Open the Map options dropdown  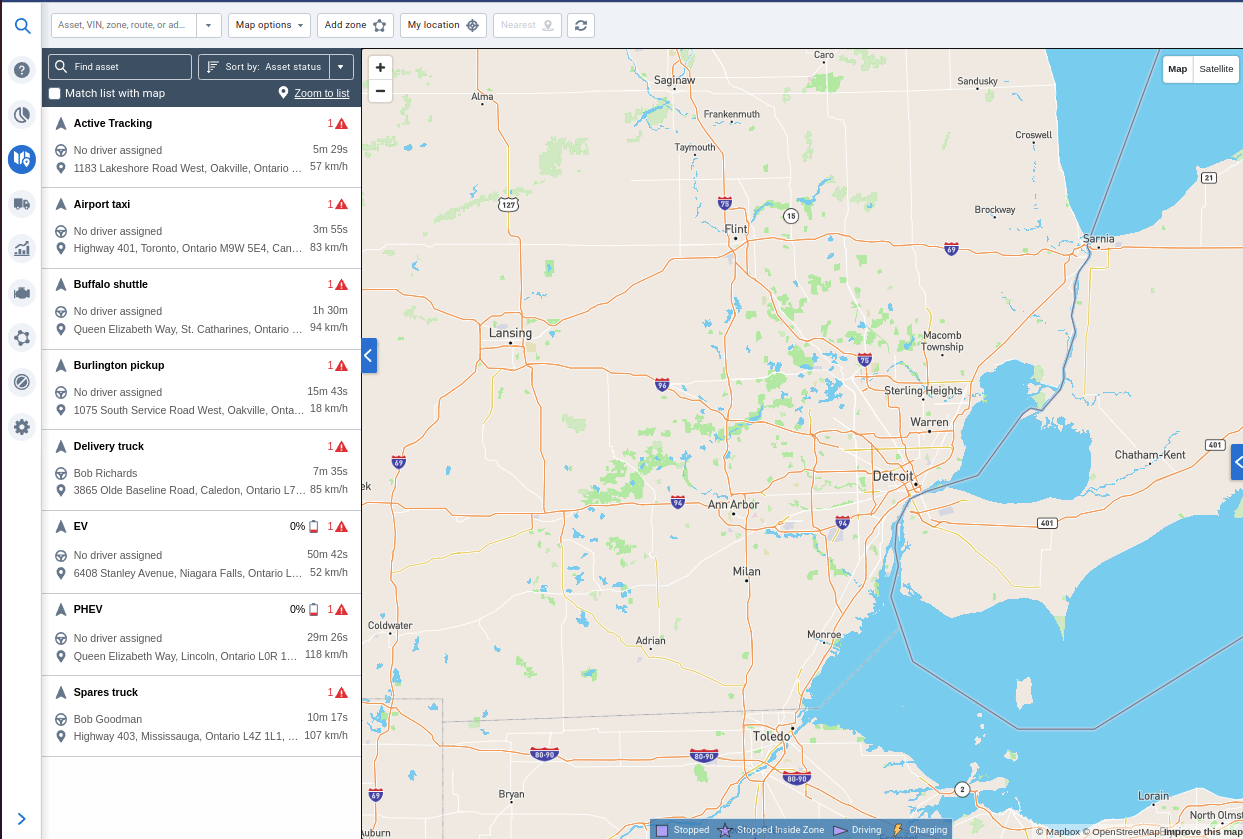point(269,25)
